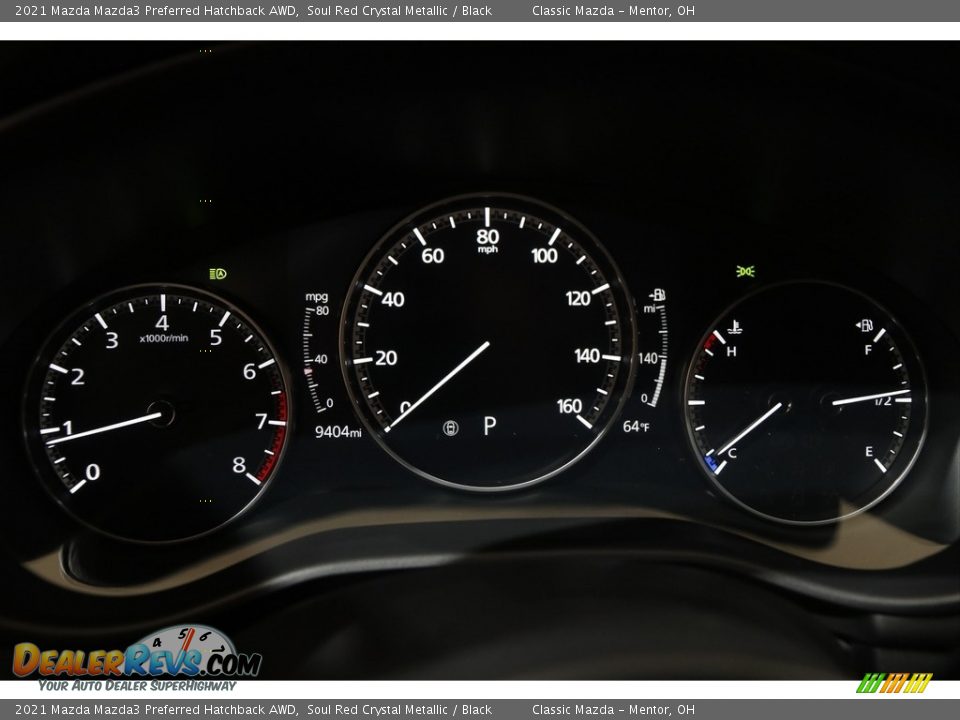This screenshot has height=720, width=960.
Task: Click the coolant temperature icon above H
Action: pos(735,326)
